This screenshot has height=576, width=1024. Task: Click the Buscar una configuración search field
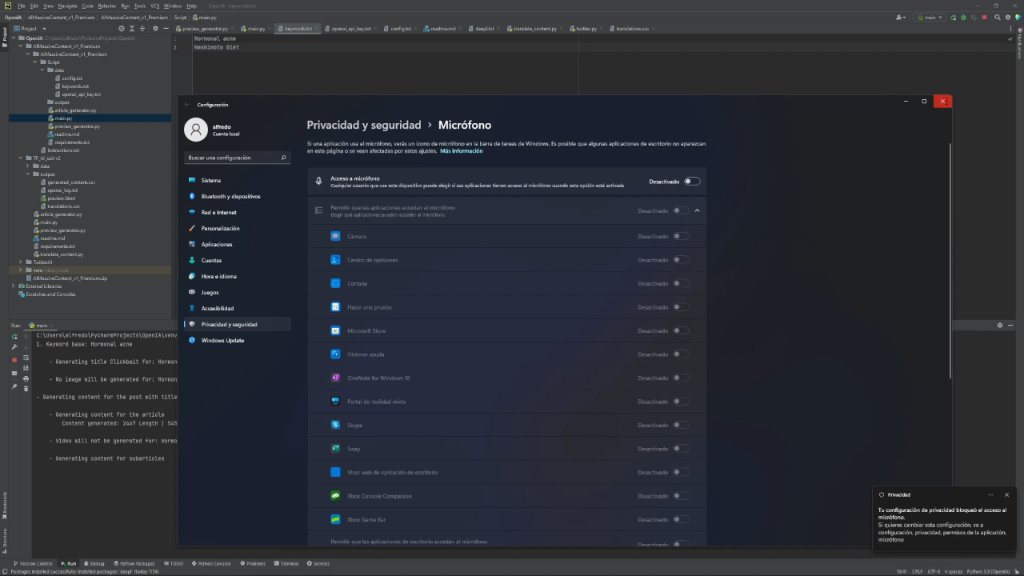click(236, 157)
